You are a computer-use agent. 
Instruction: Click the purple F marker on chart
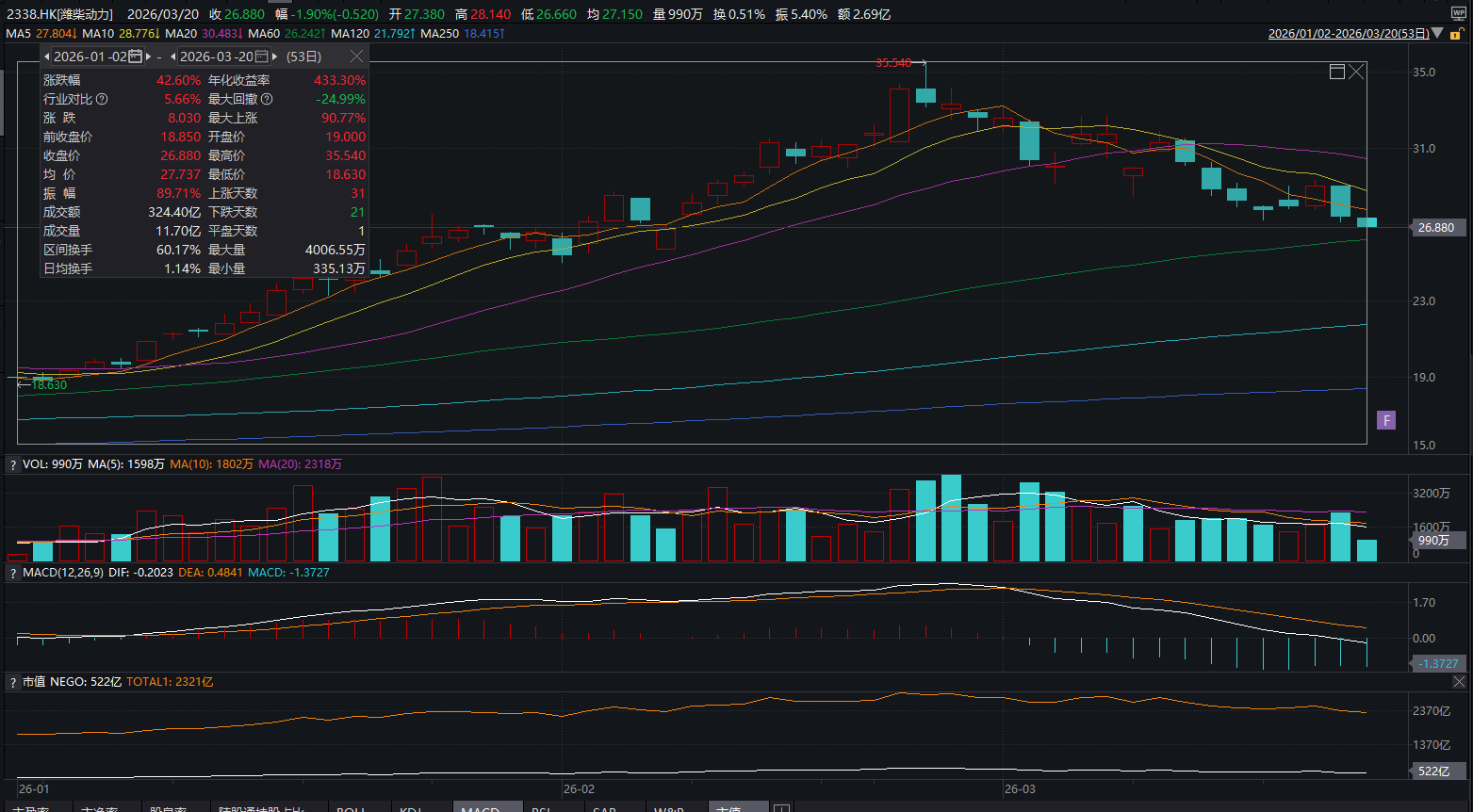pos(1385,420)
